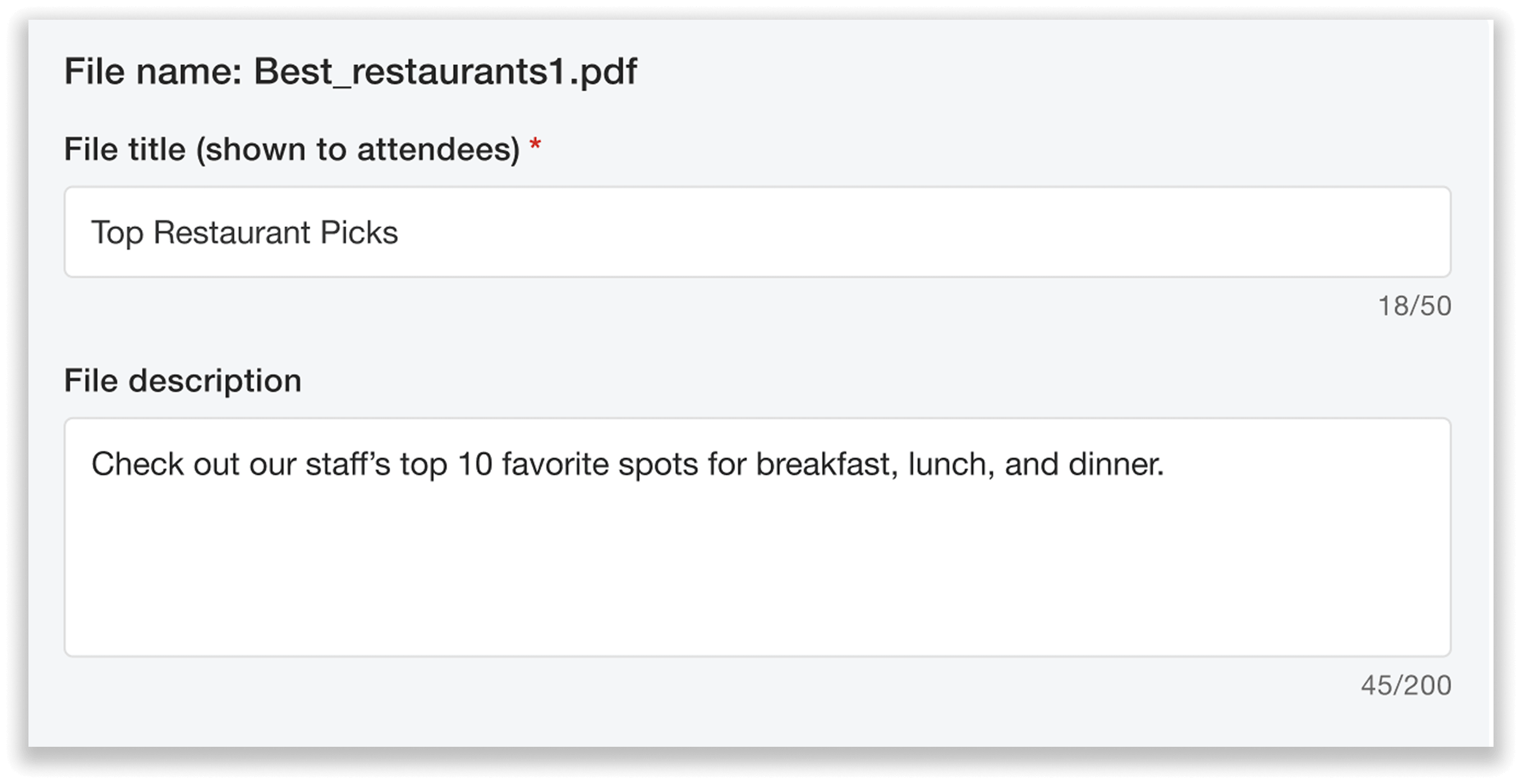Click the 'File description' label
The width and height of the screenshot is (1522, 784).
click(x=182, y=380)
